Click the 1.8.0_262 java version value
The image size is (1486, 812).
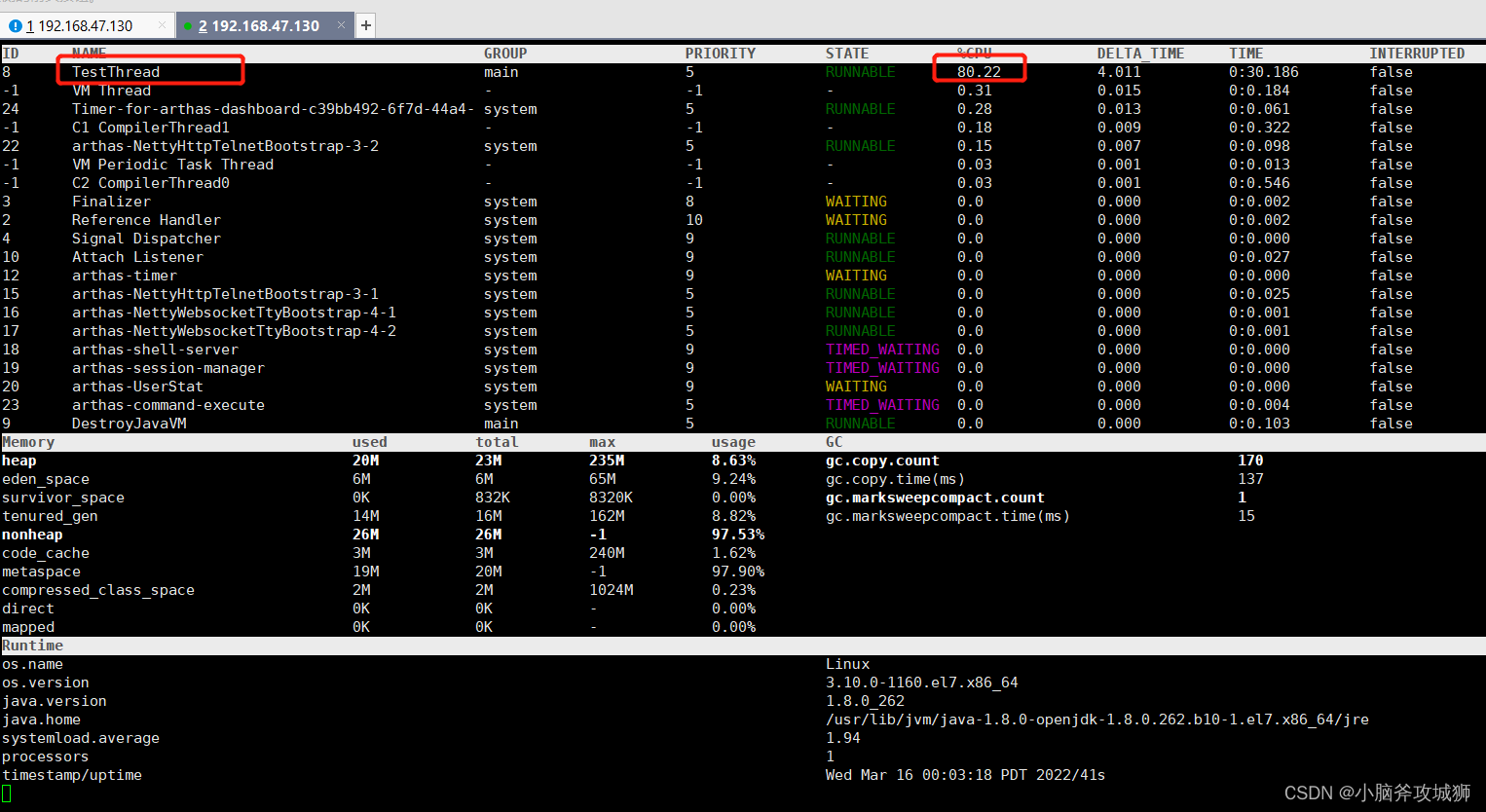[x=865, y=701]
